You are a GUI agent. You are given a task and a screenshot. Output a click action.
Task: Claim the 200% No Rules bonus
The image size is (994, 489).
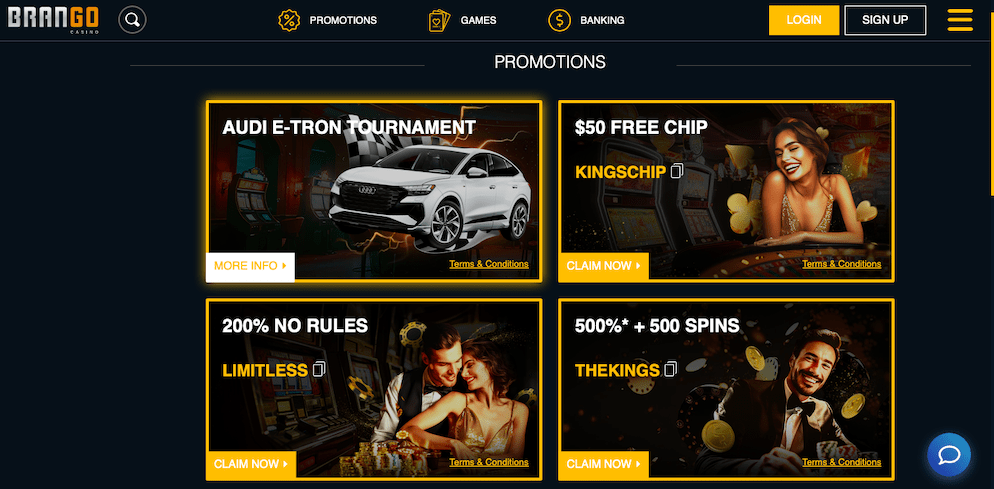[251, 464]
